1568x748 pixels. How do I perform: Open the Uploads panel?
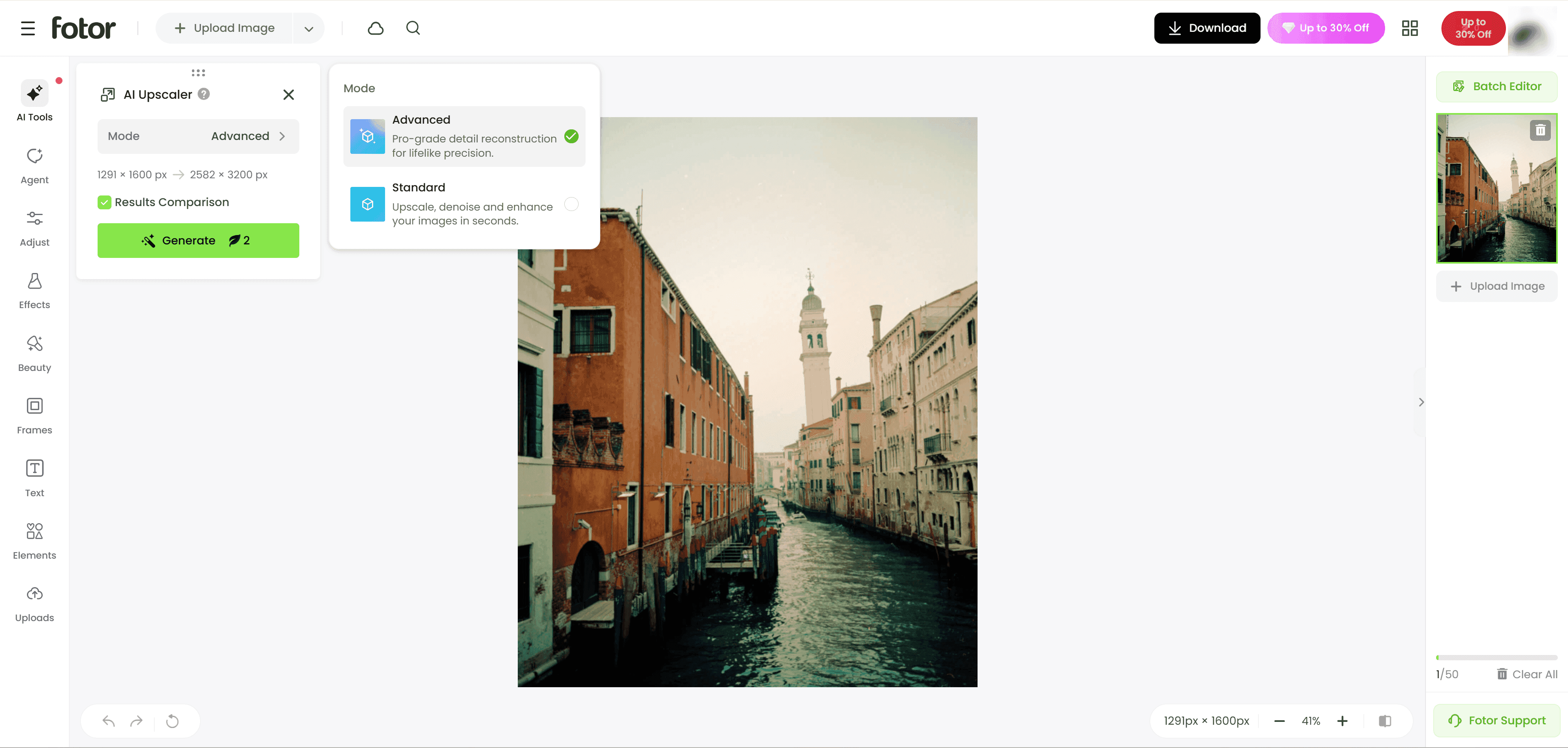click(x=35, y=604)
